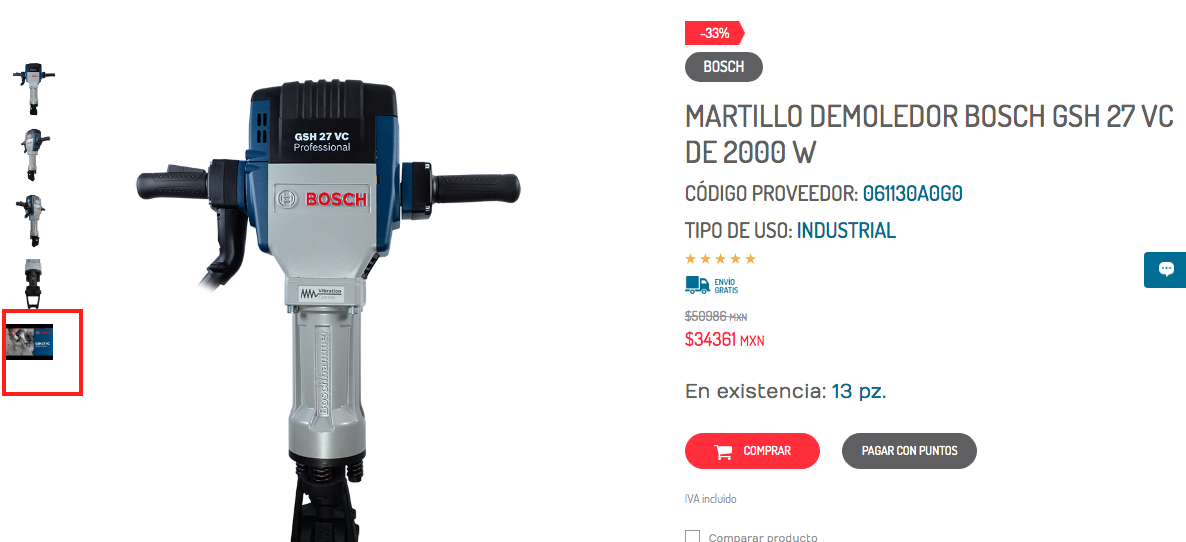Click the INDUSTRIAL usage type link
This screenshot has width=1186, height=542.
pyautogui.click(x=846, y=231)
